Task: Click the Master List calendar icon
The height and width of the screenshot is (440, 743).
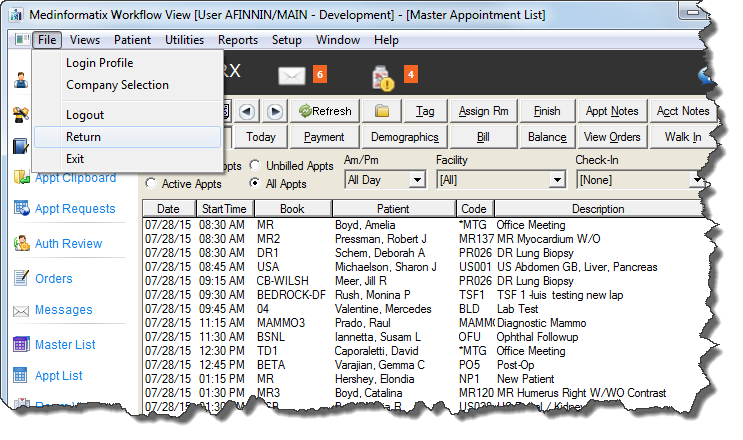Action: click(x=21, y=345)
